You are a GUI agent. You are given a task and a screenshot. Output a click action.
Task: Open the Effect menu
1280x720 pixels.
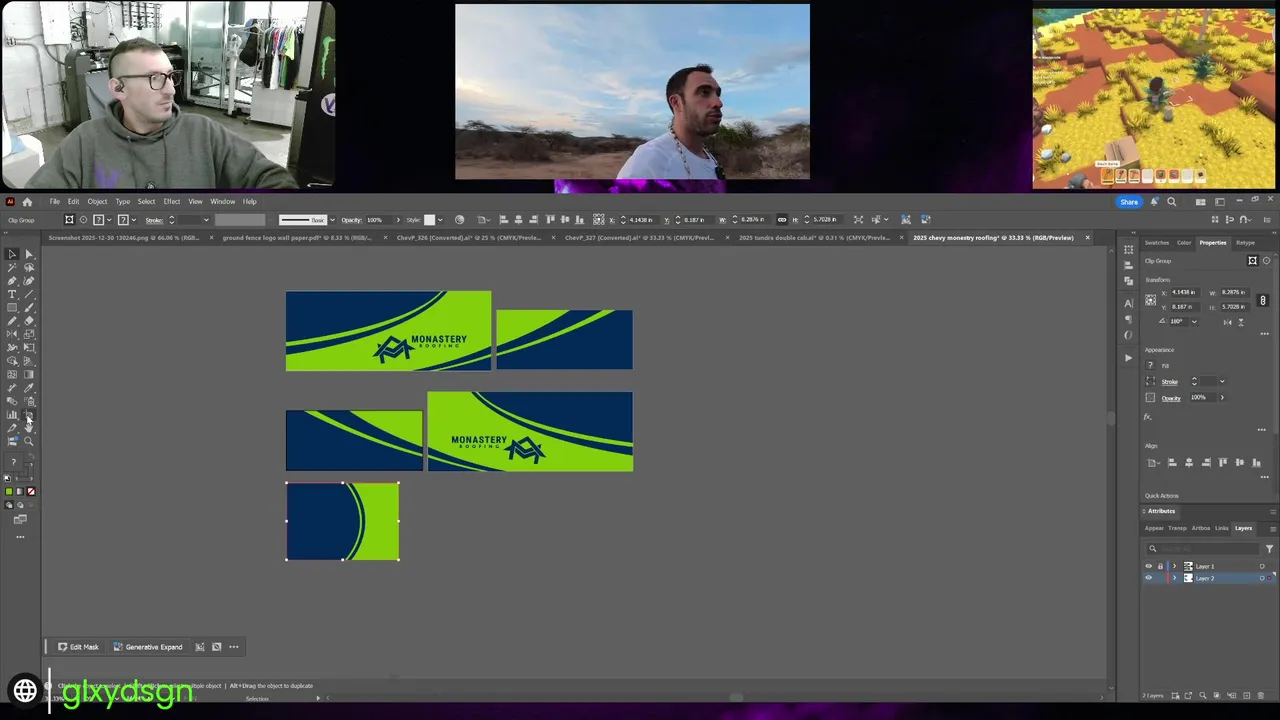click(x=172, y=201)
